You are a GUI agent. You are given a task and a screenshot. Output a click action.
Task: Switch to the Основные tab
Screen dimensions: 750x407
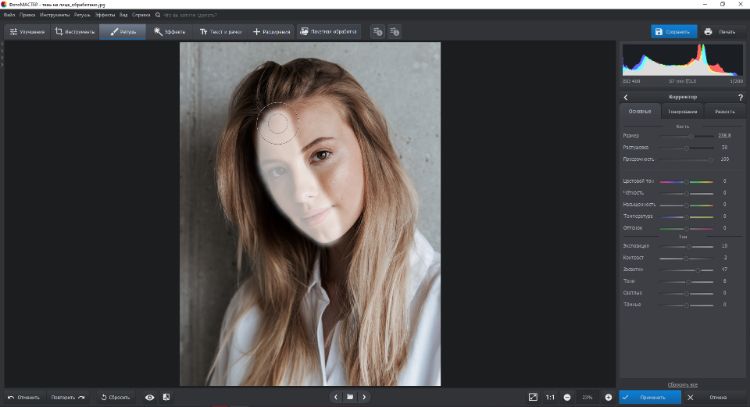tap(640, 111)
